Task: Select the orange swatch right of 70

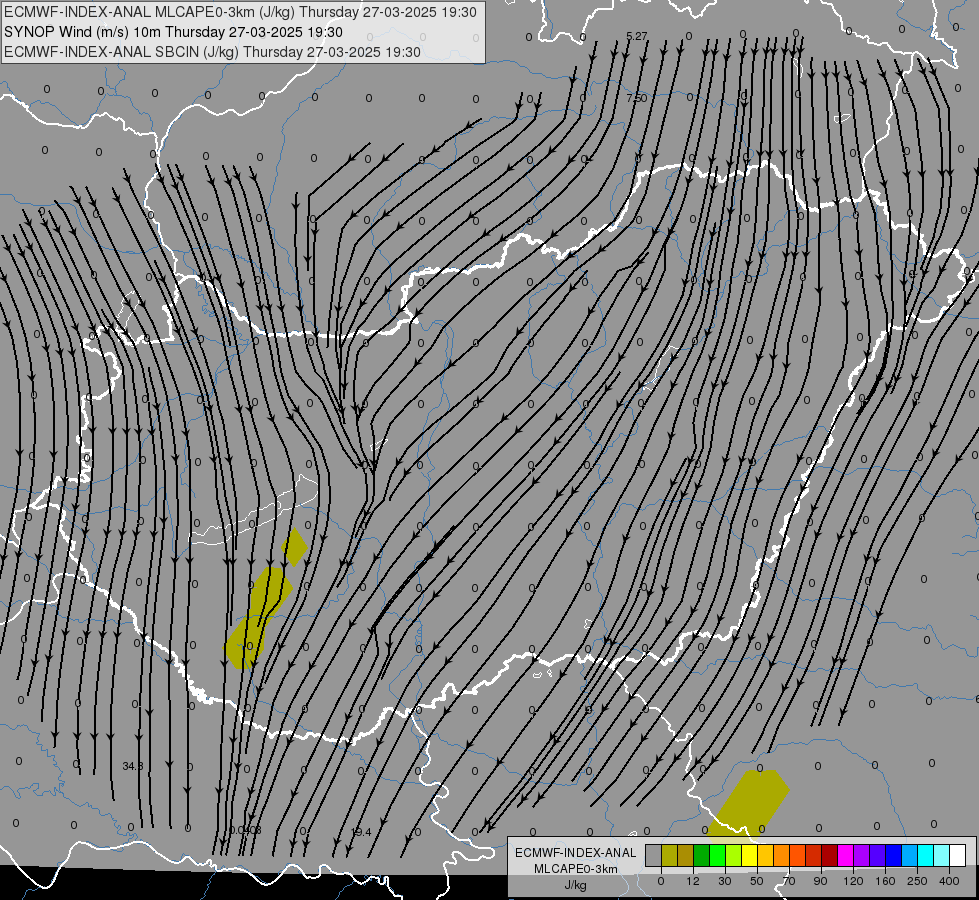Action: (x=782, y=856)
